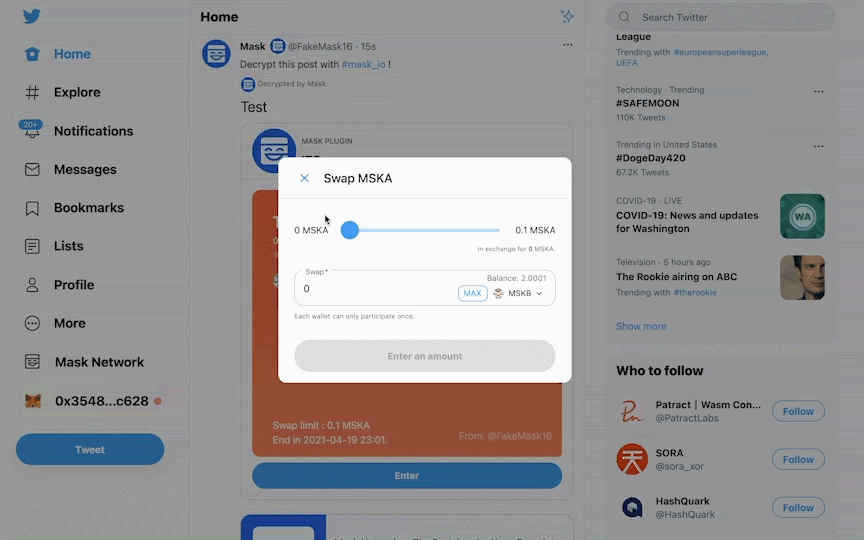Follow Patract | Wasm Con...
The height and width of the screenshot is (540, 864).
tap(798, 411)
